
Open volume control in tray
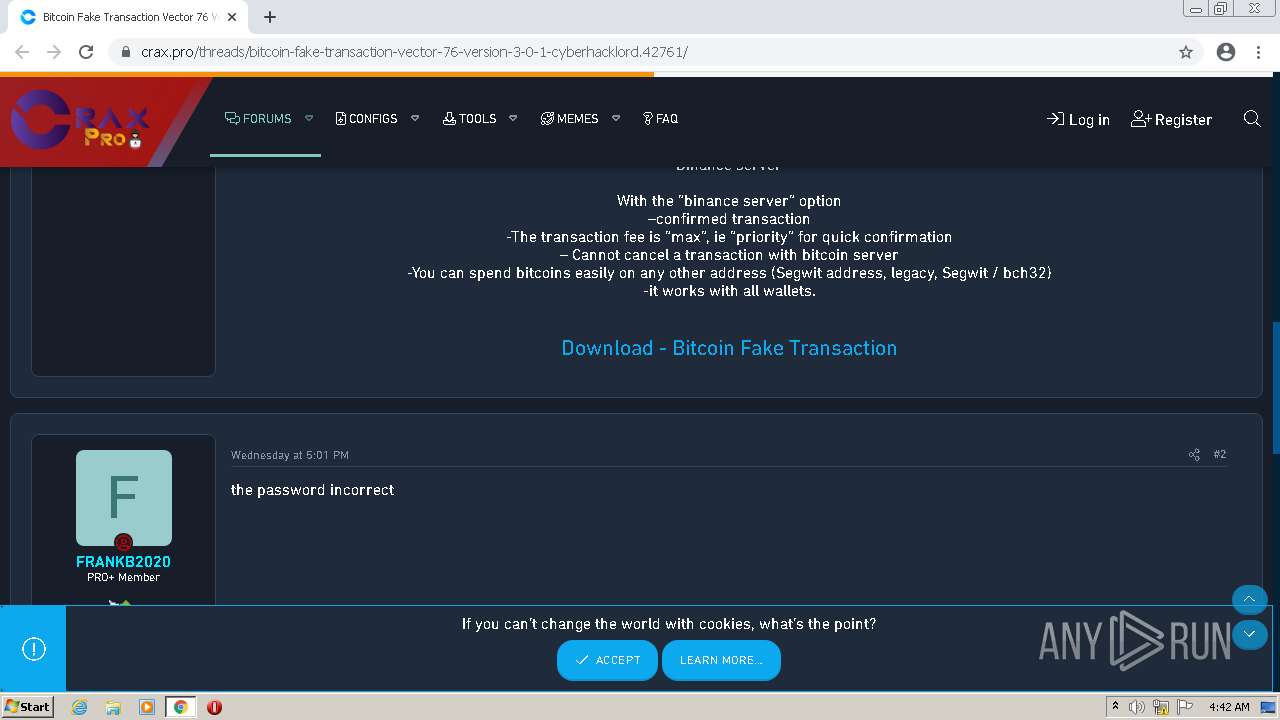pos(1137,707)
